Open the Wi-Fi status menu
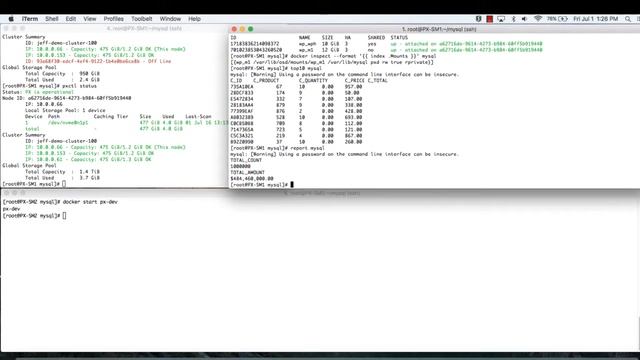Screen dimensions: 640x360 (538, 19)
